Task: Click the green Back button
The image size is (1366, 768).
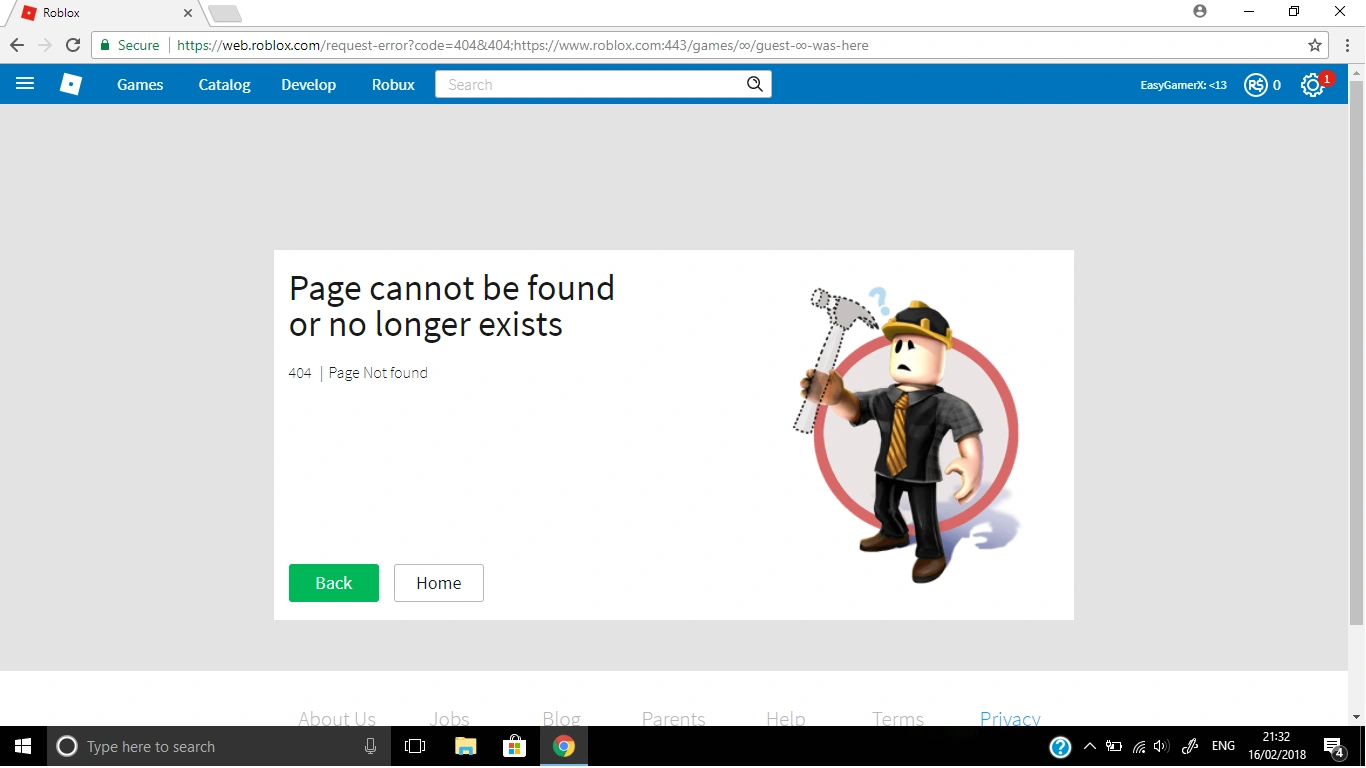Action: click(333, 583)
